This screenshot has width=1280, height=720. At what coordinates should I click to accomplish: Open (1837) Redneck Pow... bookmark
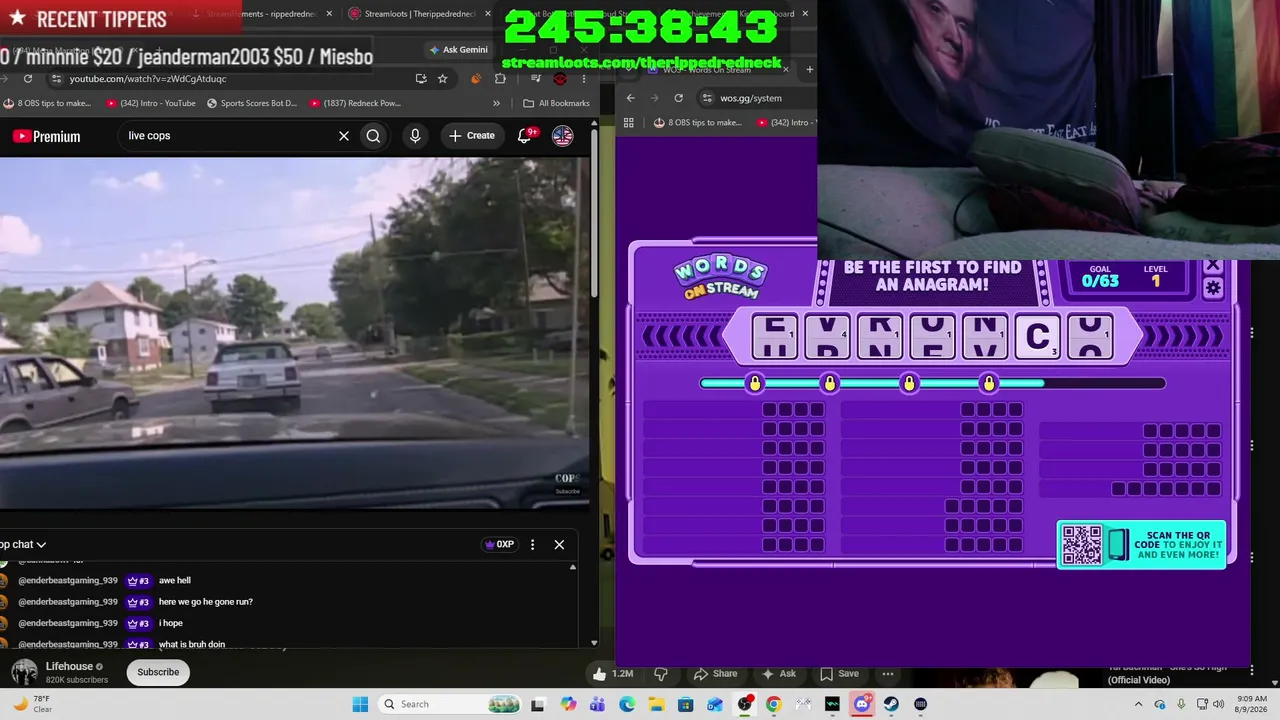click(355, 103)
